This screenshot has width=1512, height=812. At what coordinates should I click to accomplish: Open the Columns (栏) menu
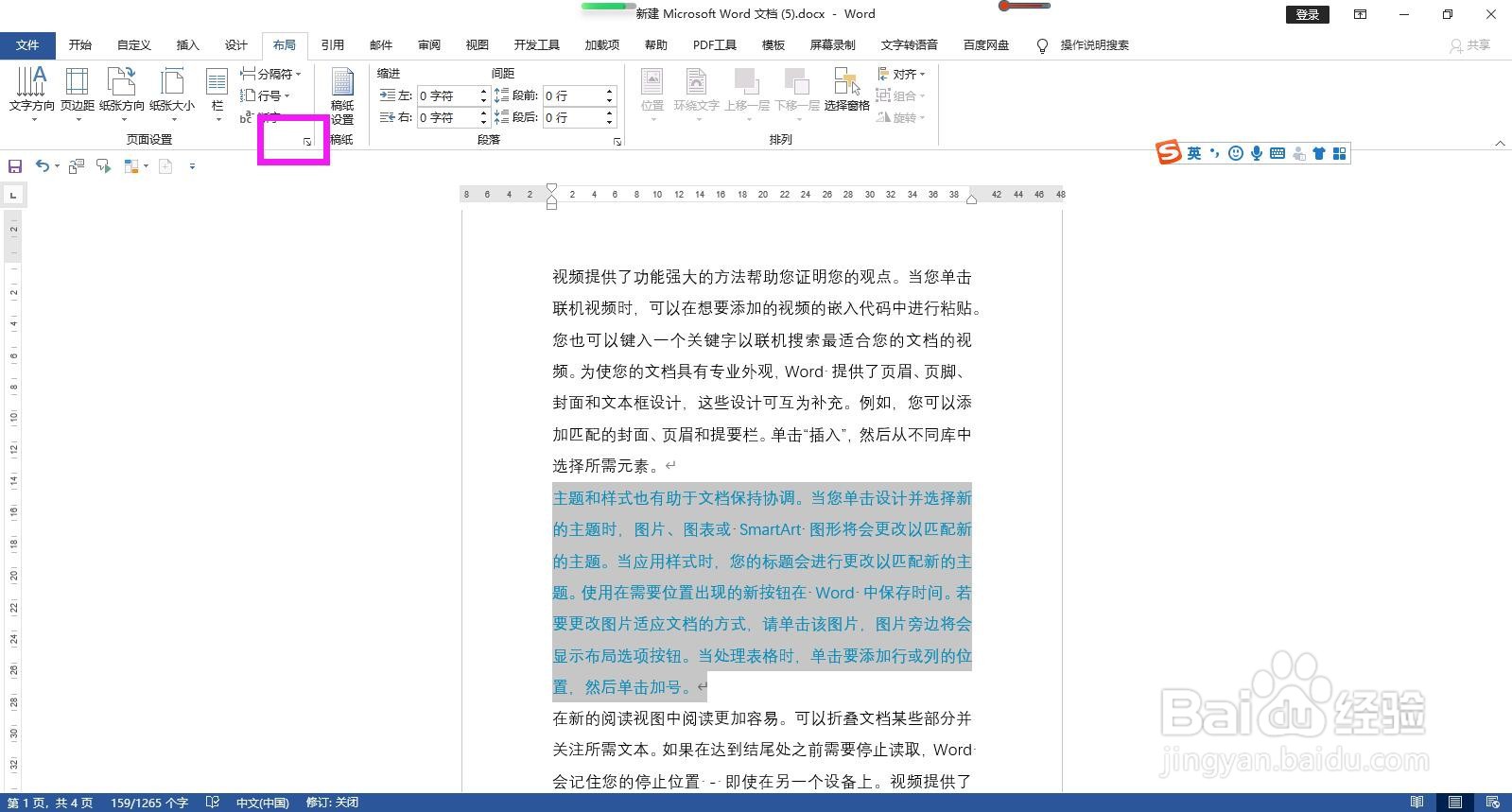click(217, 93)
